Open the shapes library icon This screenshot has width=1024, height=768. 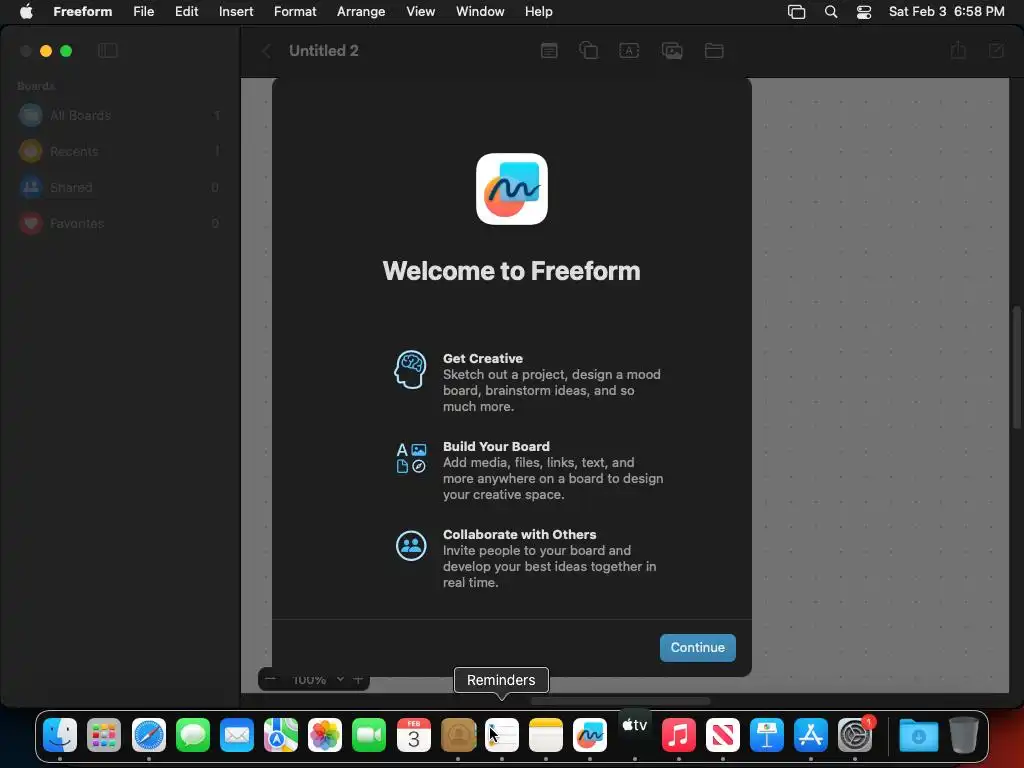tap(588, 50)
